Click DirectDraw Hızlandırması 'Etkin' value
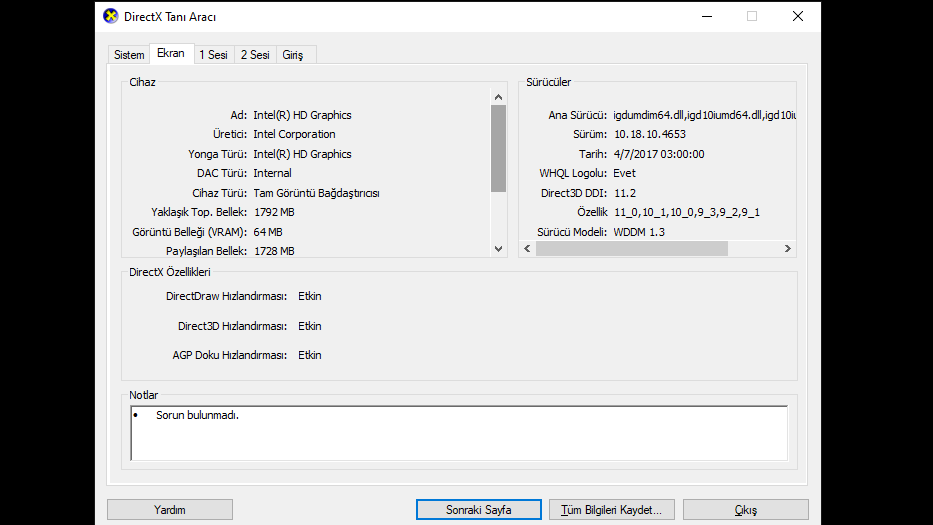The height and width of the screenshot is (525, 933). point(309,296)
